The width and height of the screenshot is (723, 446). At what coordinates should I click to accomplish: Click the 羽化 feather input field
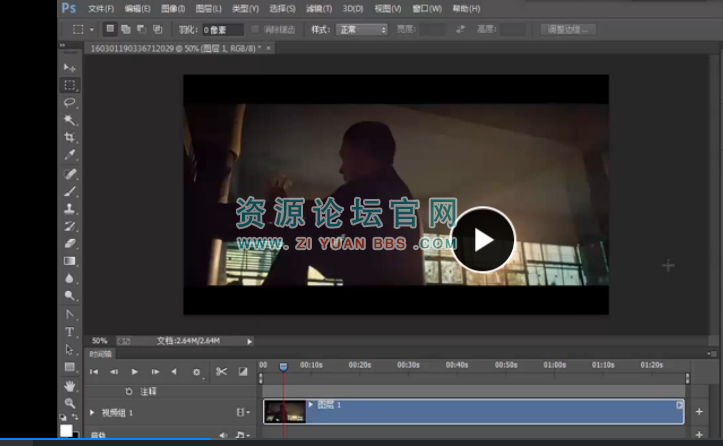click(222, 30)
